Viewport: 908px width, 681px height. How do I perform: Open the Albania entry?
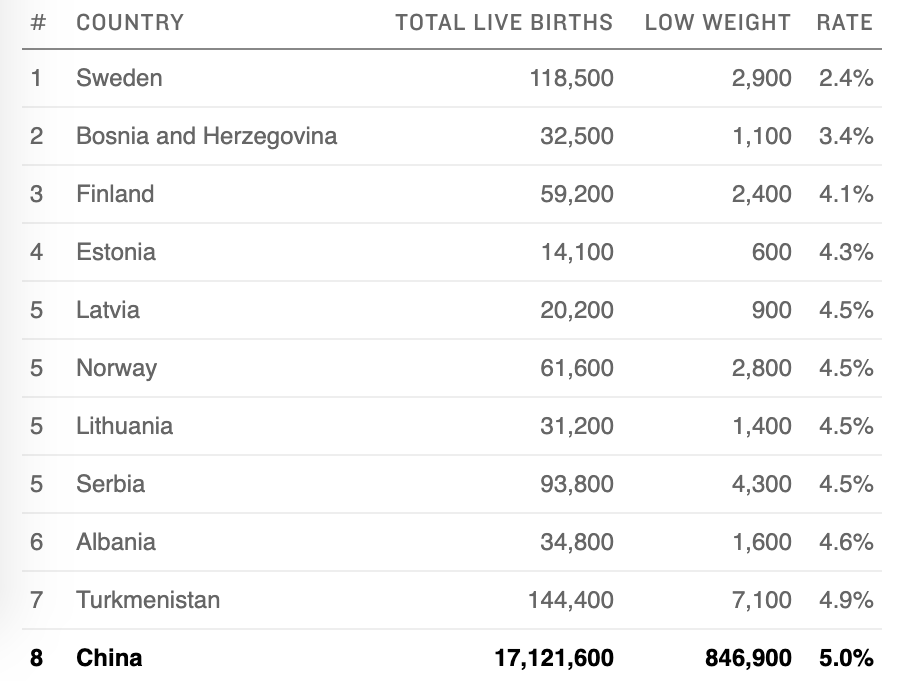pyautogui.click(x=116, y=542)
